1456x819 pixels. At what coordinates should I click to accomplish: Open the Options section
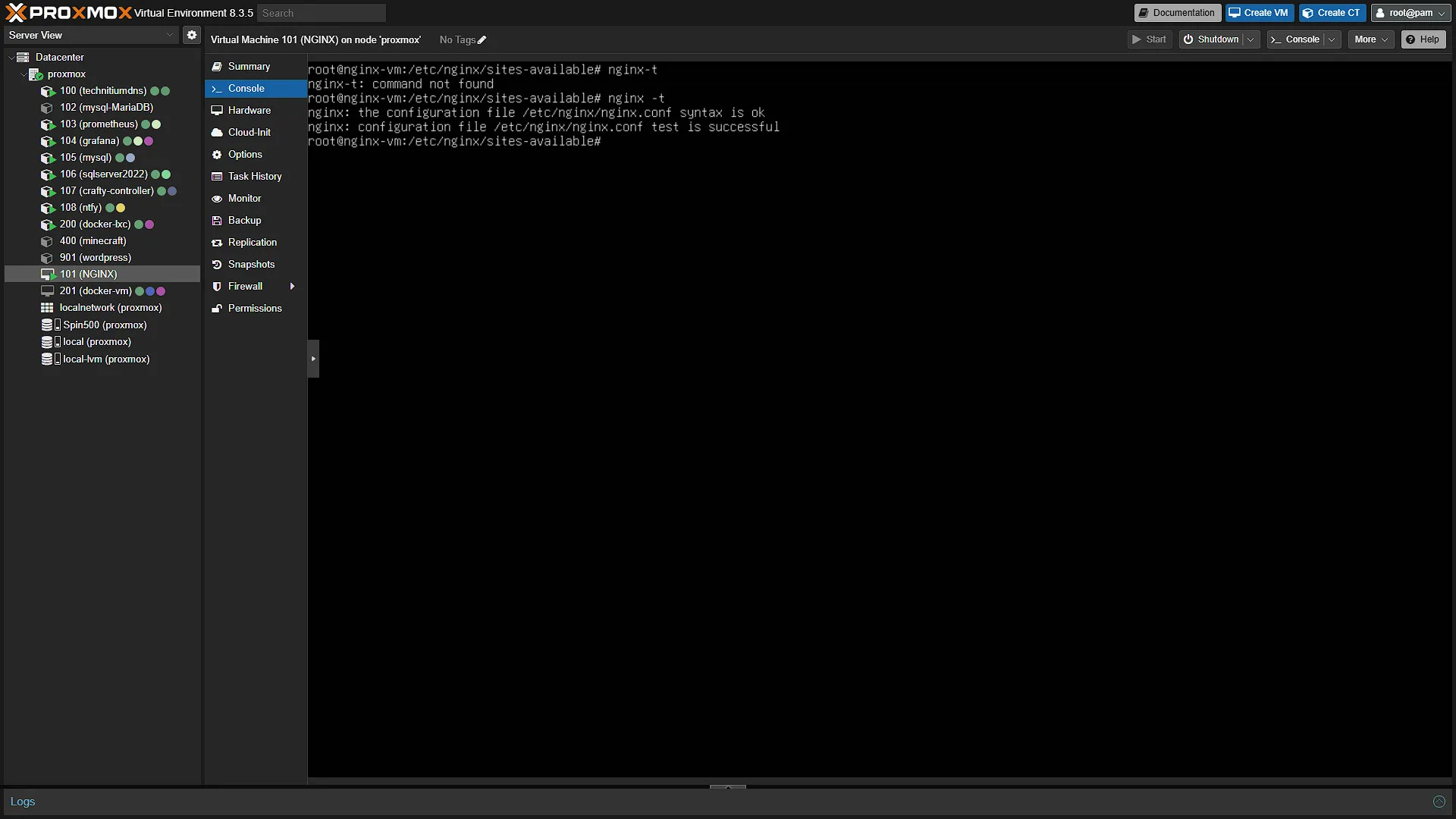coord(256,155)
